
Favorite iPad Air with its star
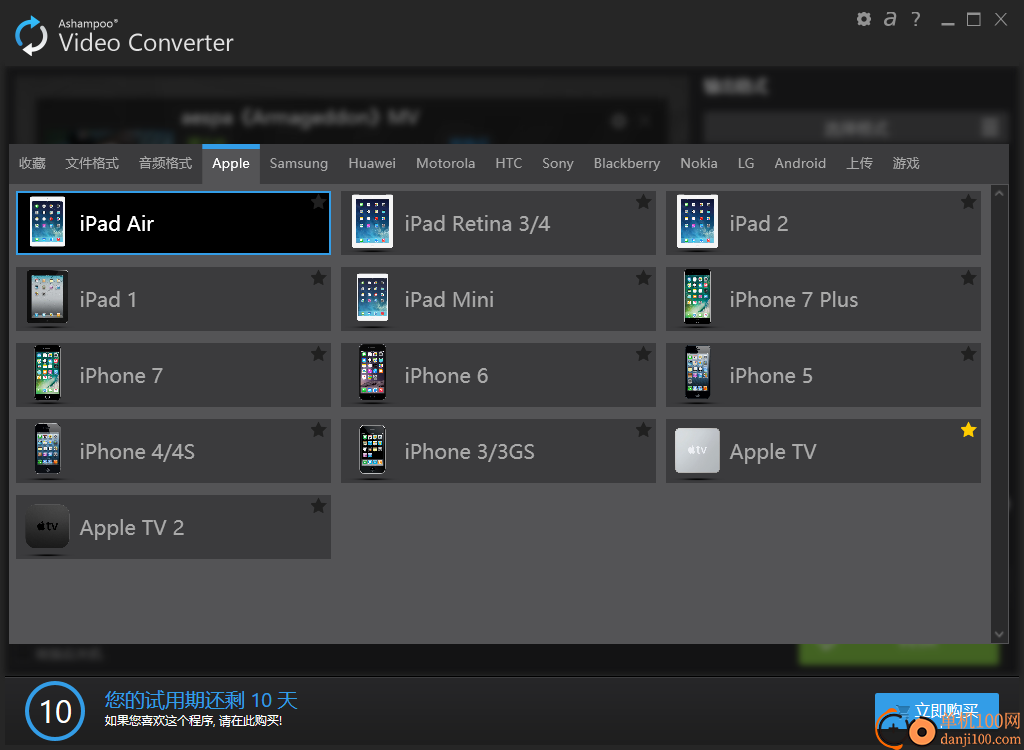(x=318, y=202)
